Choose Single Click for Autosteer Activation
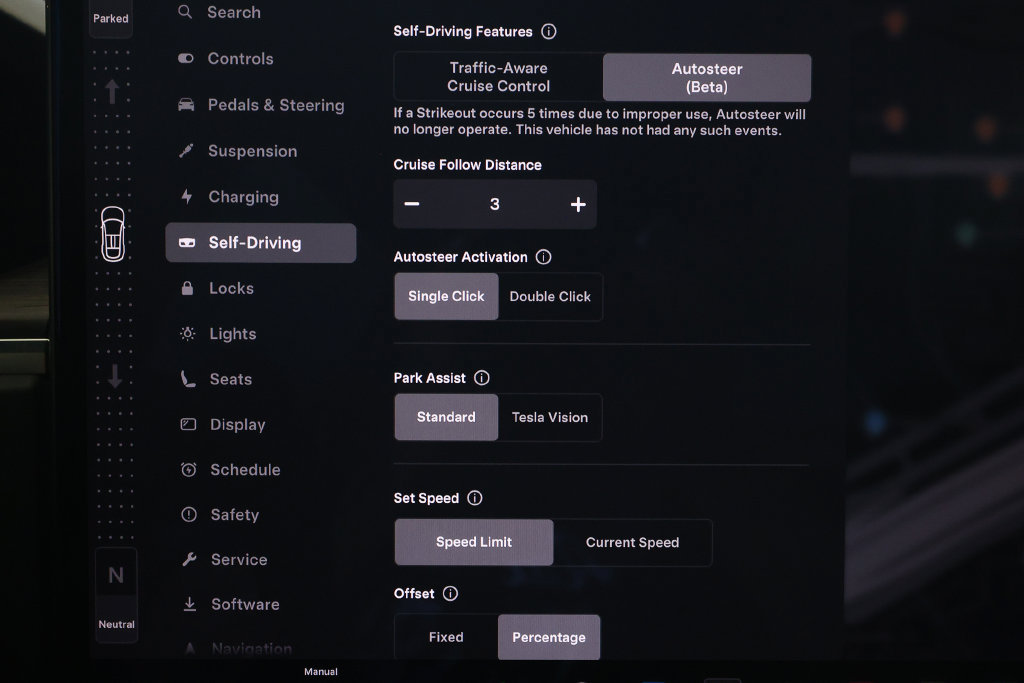This screenshot has height=683, width=1024. click(446, 296)
